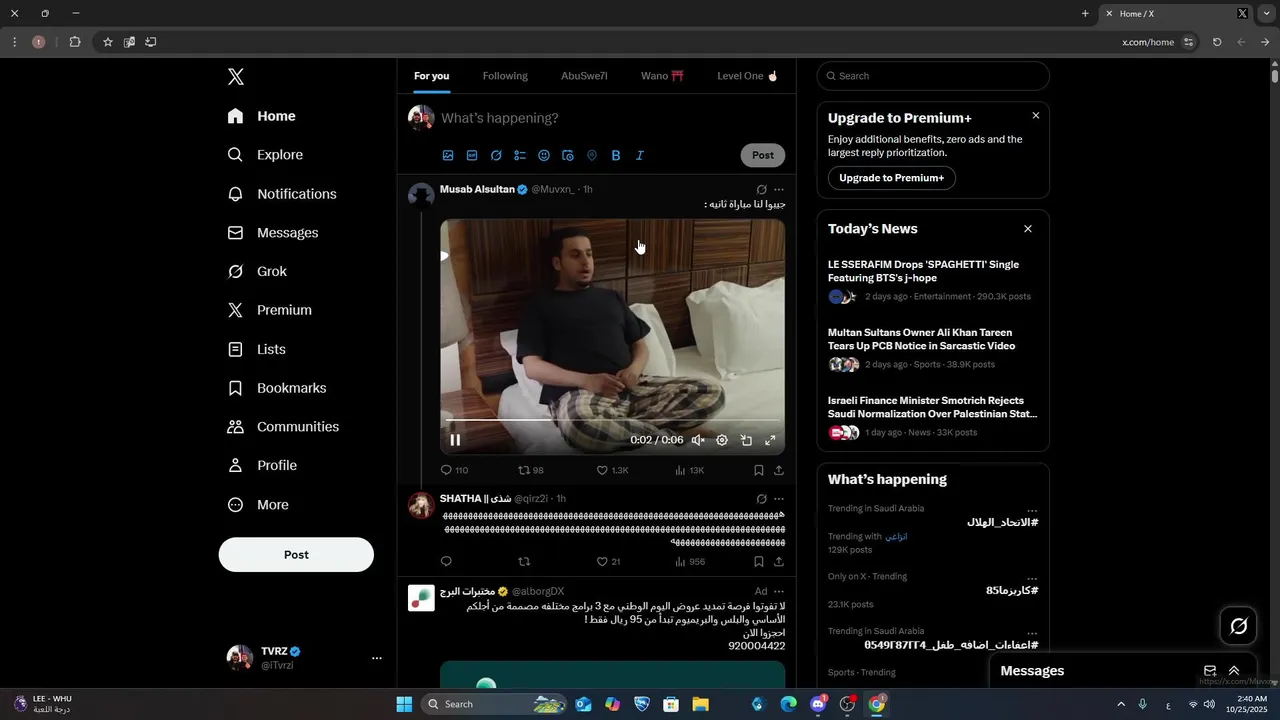
Task: Click the What's happening compose field
Action: 612,118
